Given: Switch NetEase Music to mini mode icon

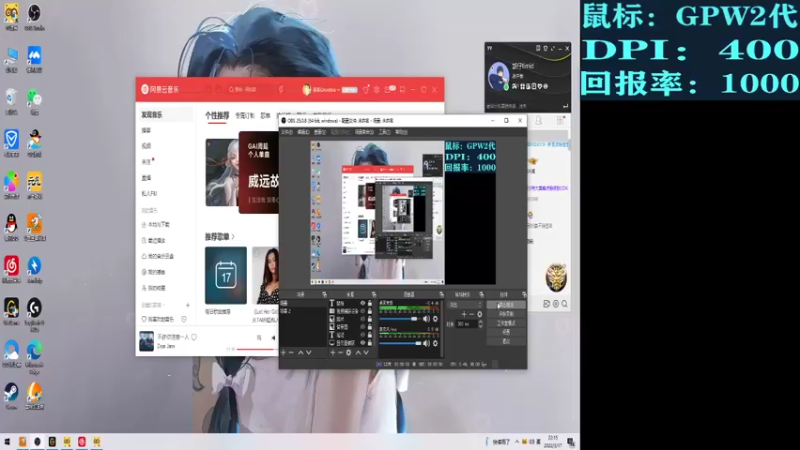Looking at the screenshot, I should coord(402,89).
